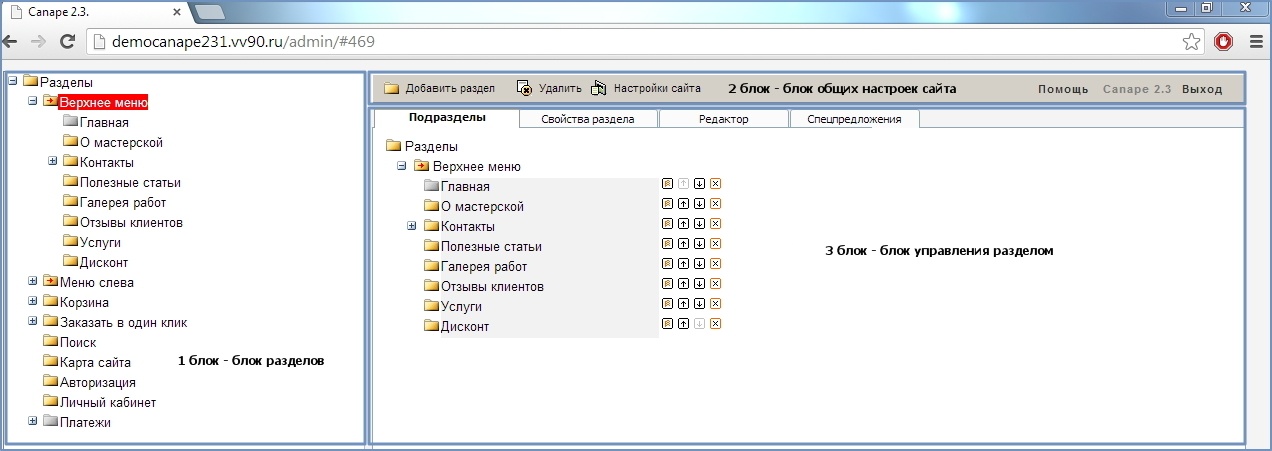Reload the page with refresh button

[x=68, y=42]
